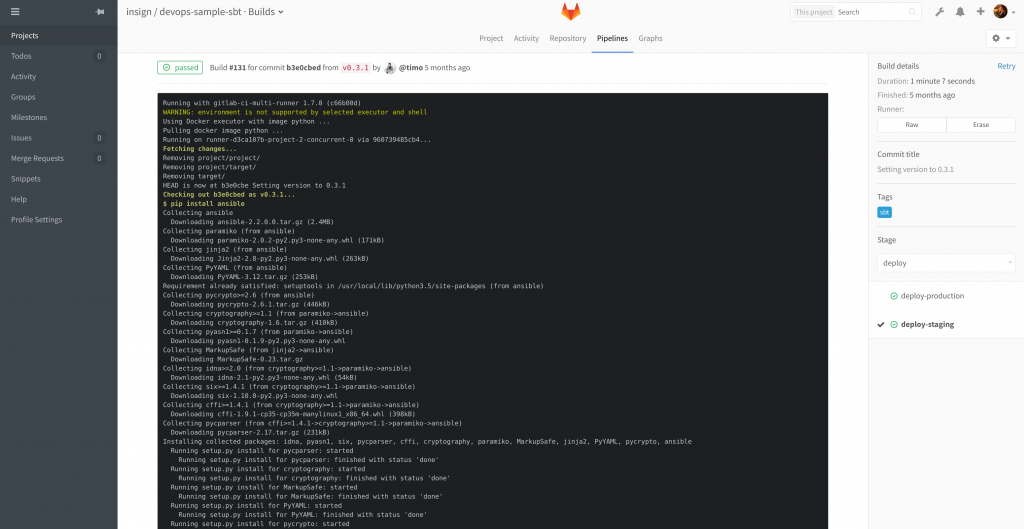Click deploy-production passed status icon
Viewport: 1024px width, 529px height.
[x=893, y=296]
